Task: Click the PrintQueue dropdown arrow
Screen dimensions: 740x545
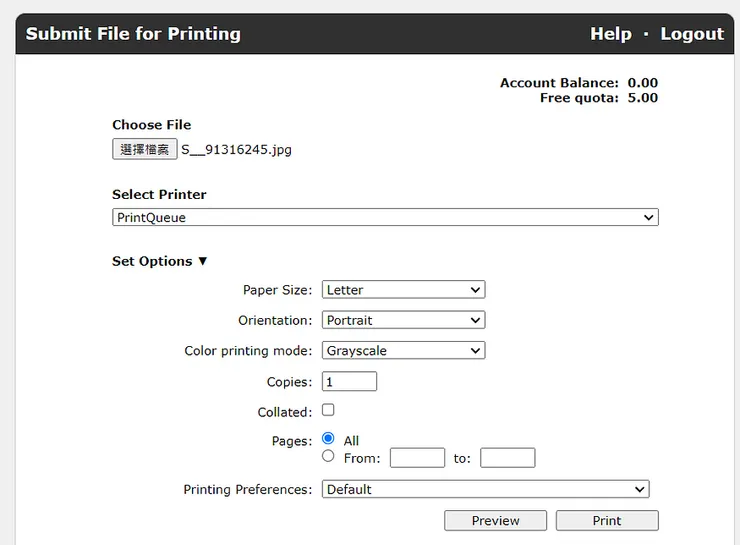Action: 649,217
